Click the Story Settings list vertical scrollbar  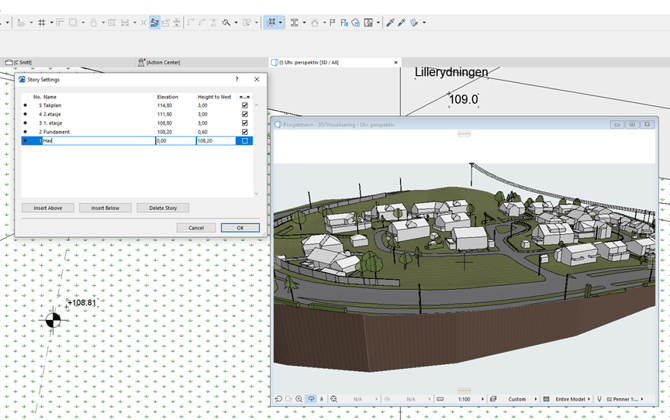click(x=257, y=148)
